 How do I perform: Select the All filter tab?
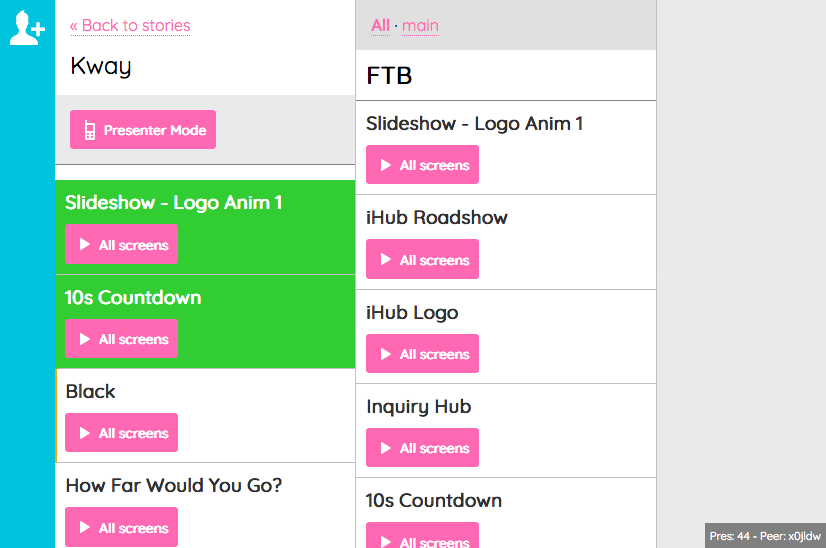380,26
